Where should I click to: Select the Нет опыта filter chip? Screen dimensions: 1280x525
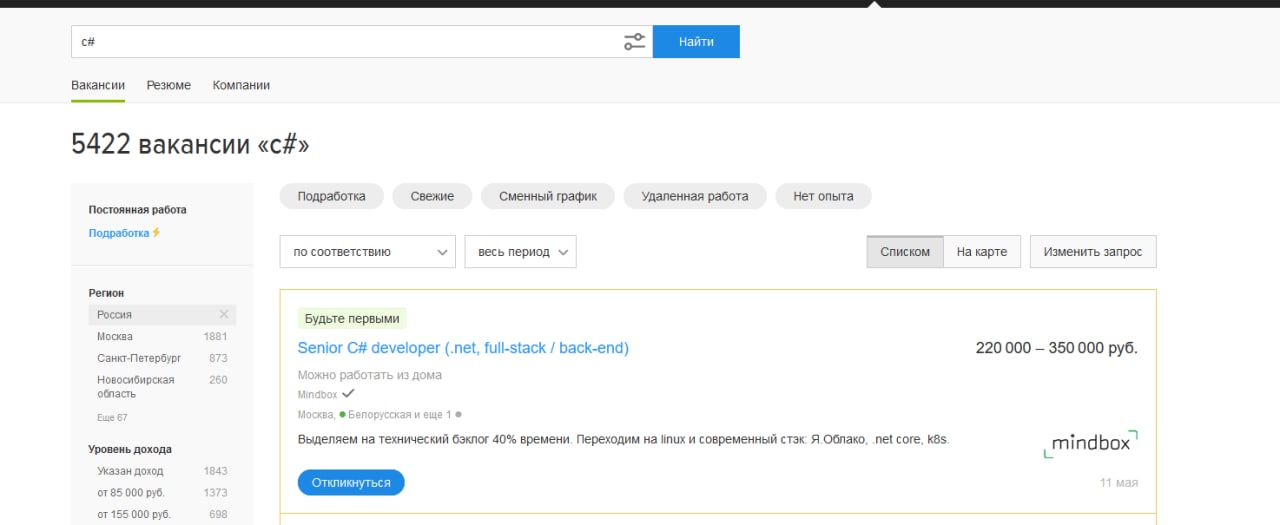point(823,196)
